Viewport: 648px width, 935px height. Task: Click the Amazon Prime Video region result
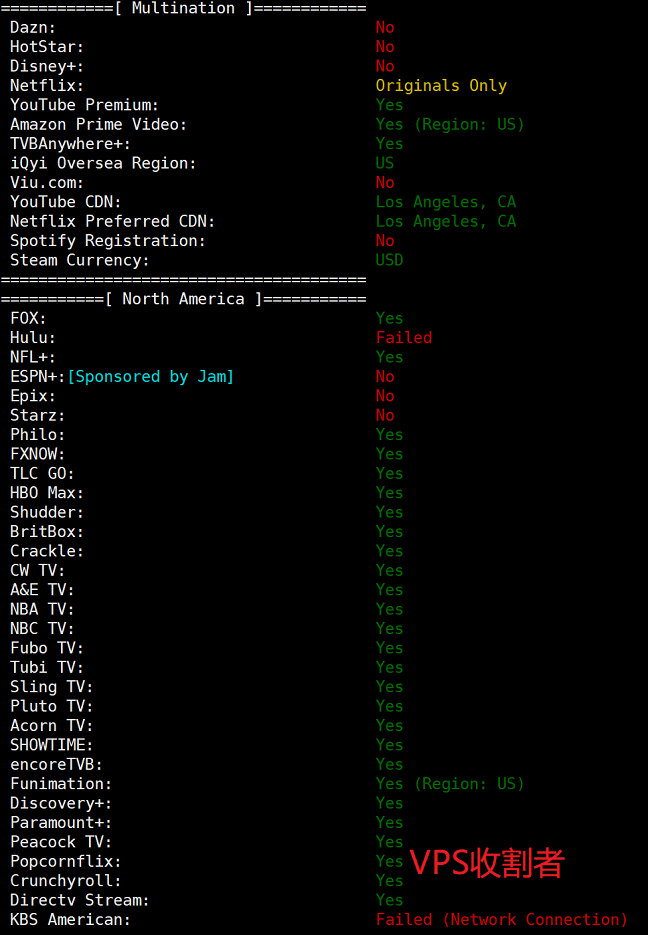(450, 125)
